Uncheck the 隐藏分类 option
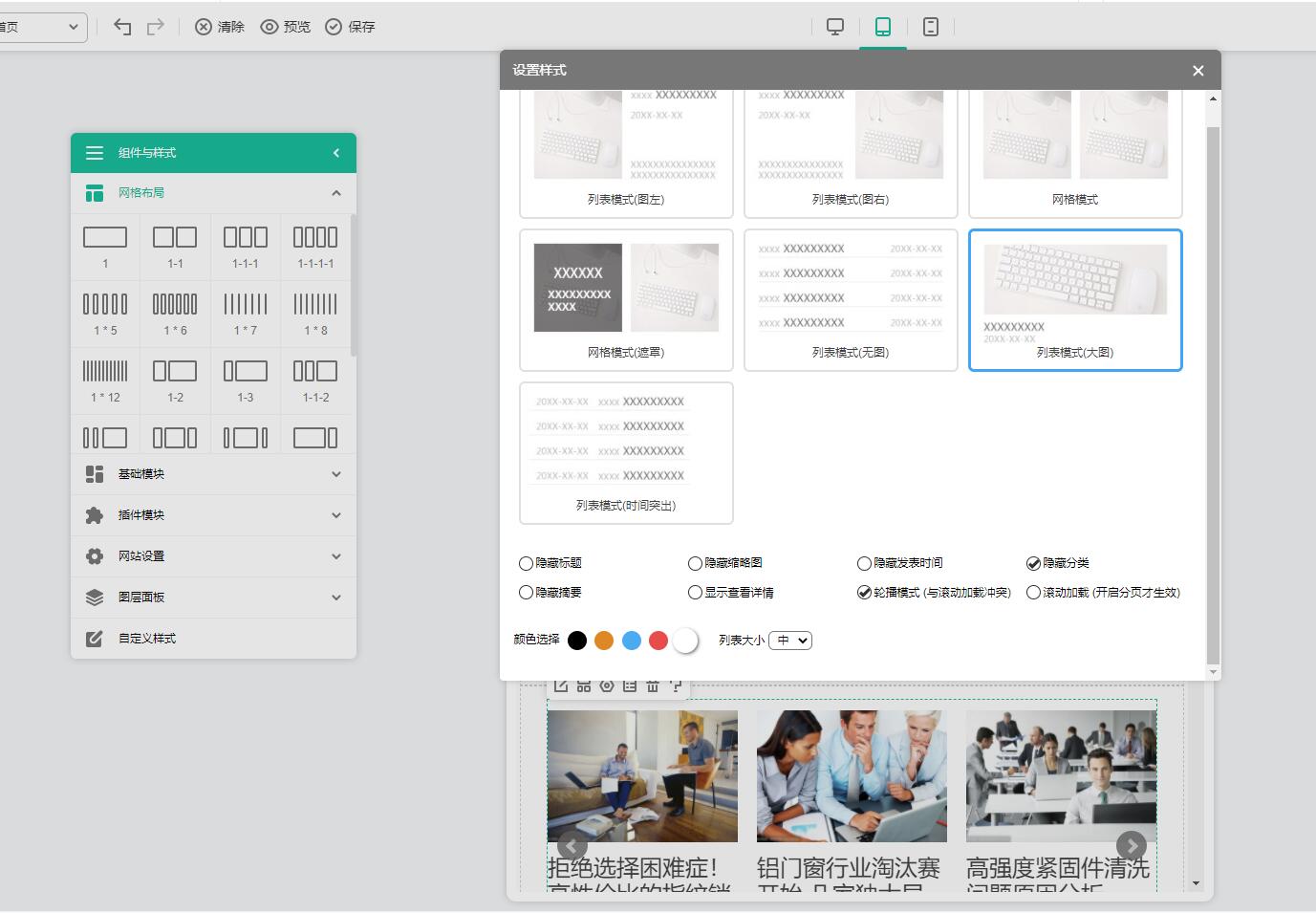The image size is (1316, 913). 1033,563
